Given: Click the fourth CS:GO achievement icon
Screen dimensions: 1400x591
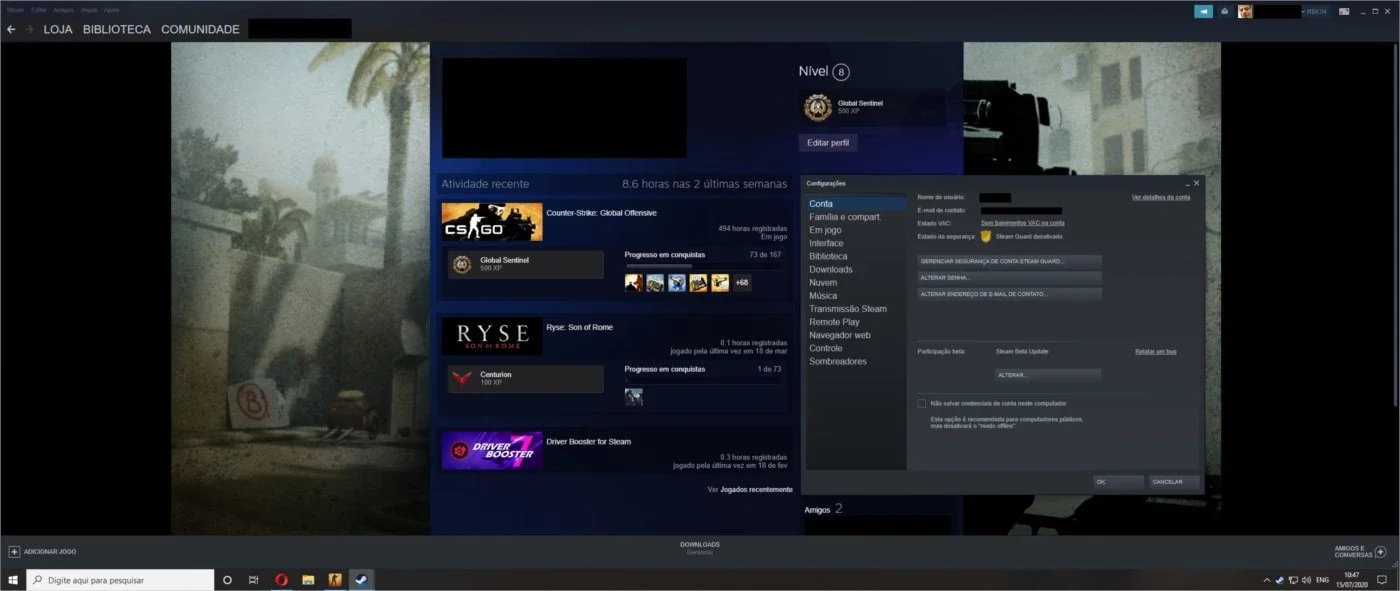Looking at the screenshot, I should (698, 283).
